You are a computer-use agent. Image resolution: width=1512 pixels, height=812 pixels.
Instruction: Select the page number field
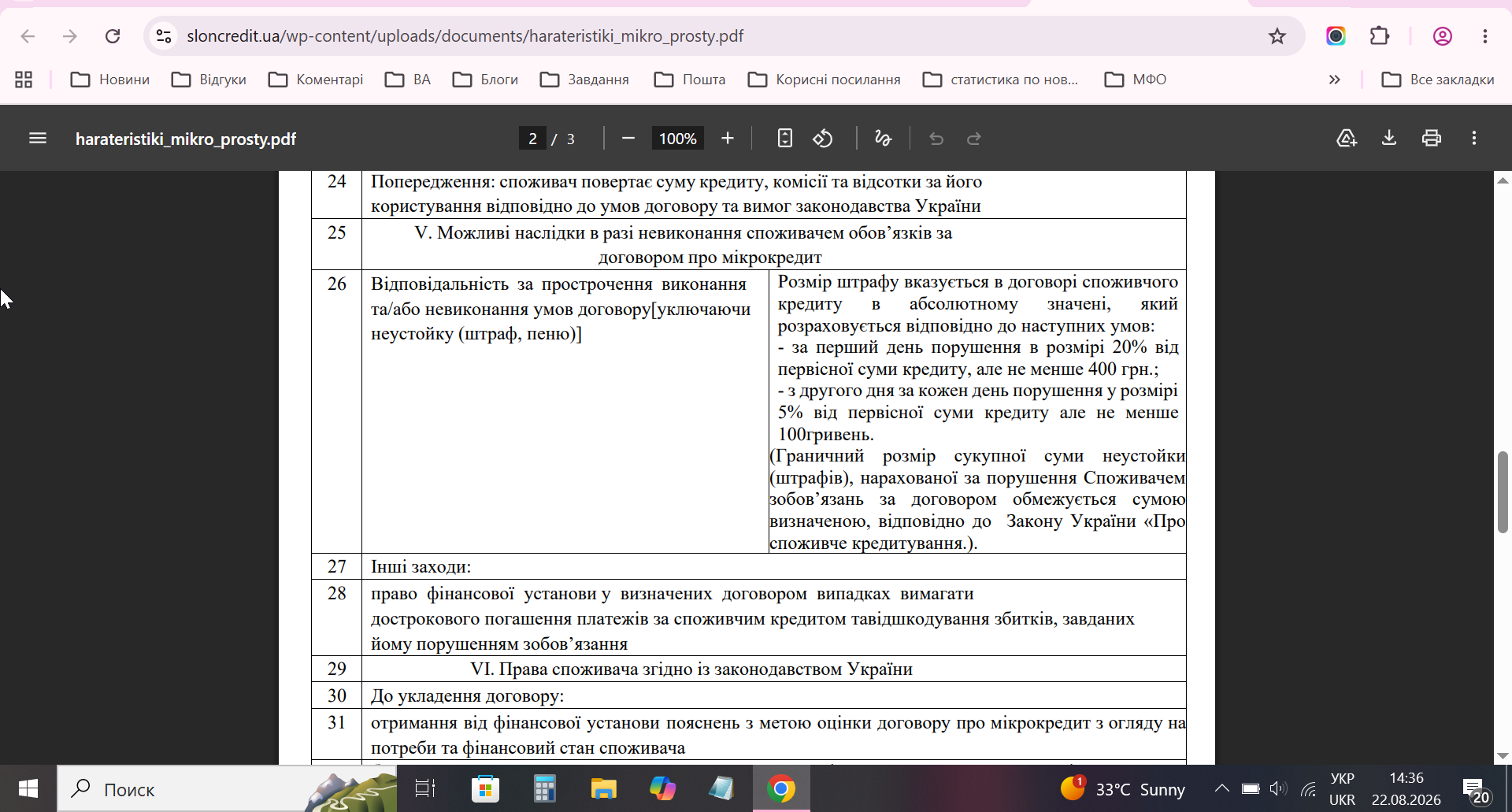[x=532, y=139]
